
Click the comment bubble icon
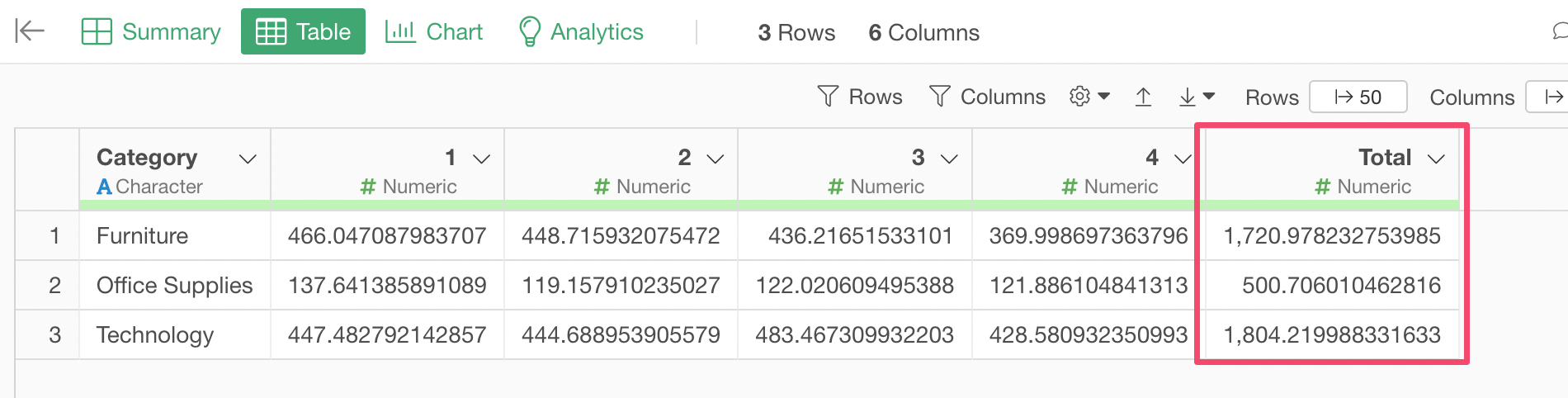point(1560,31)
